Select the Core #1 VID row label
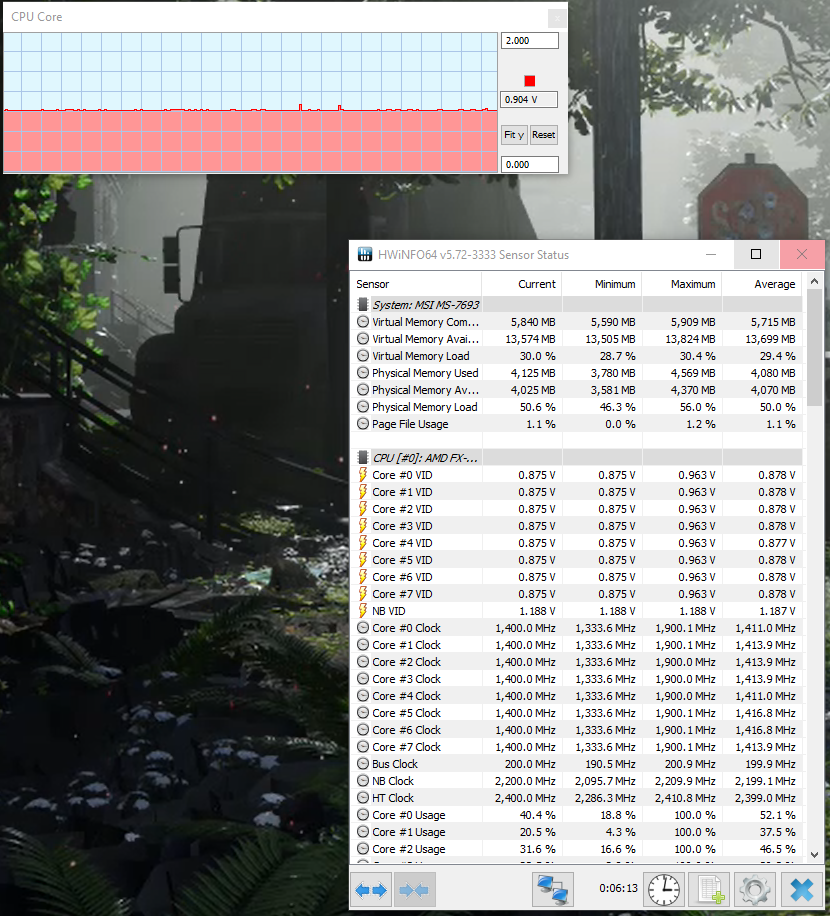 tap(402, 492)
